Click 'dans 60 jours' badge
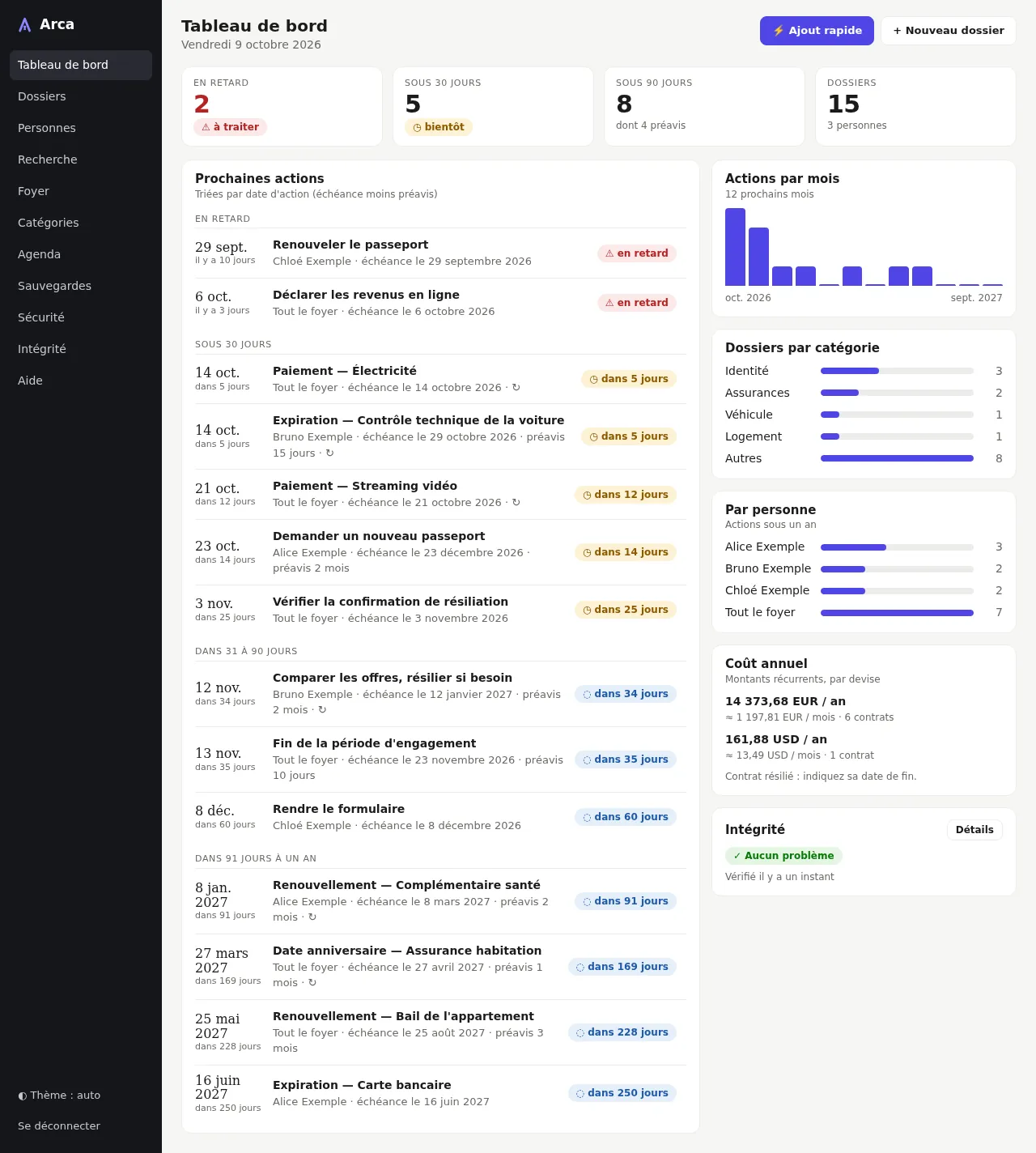The width and height of the screenshot is (1036, 1153). [x=626, y=817]
